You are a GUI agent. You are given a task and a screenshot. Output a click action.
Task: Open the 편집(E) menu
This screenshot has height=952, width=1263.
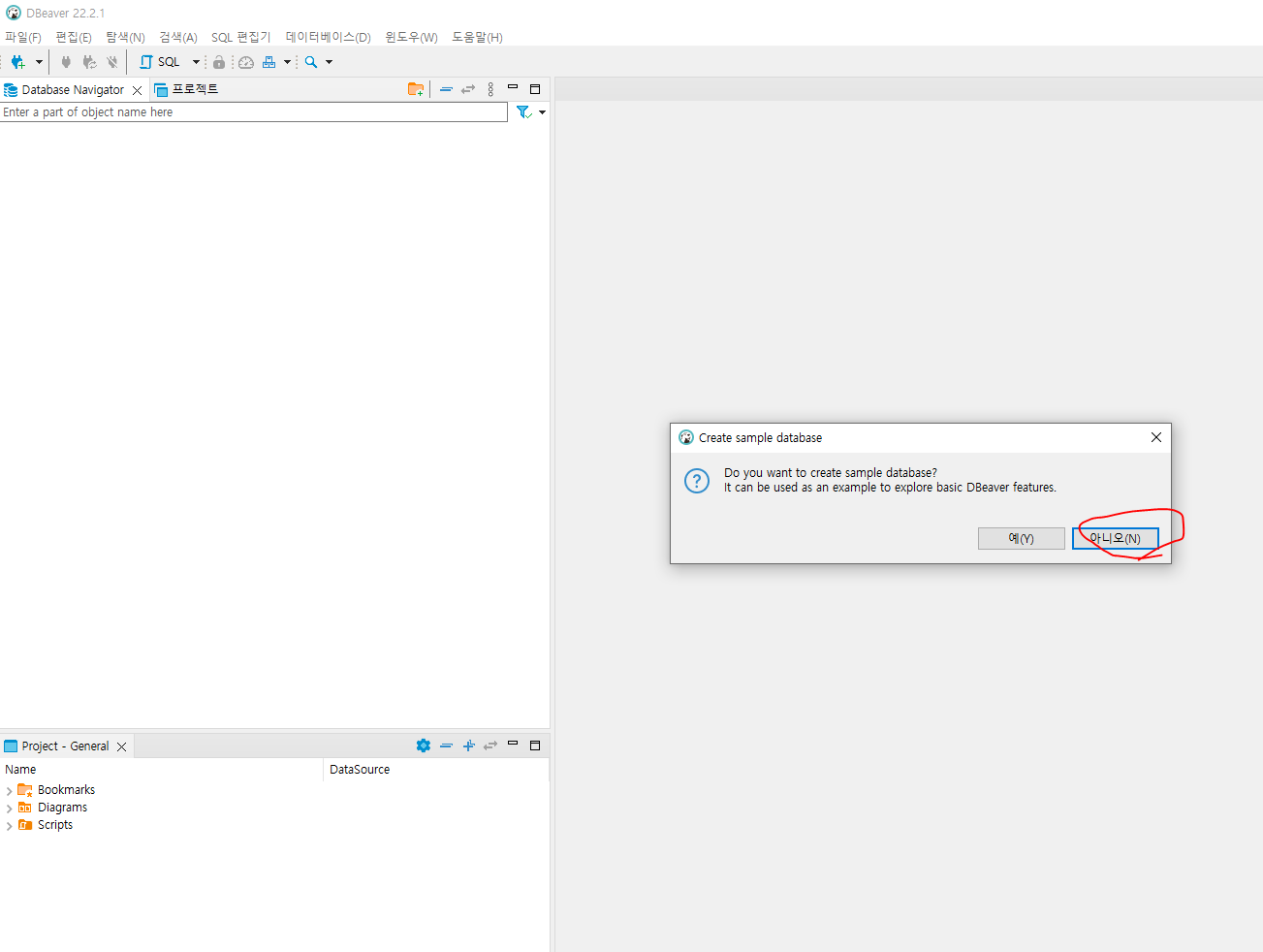pos(74,37)
